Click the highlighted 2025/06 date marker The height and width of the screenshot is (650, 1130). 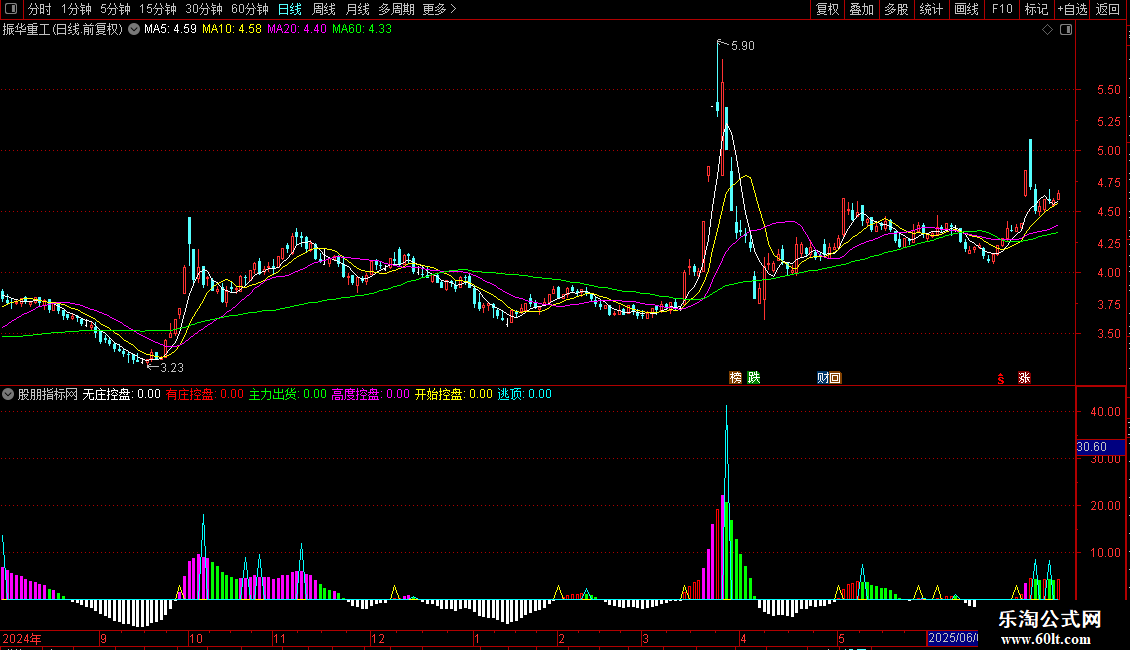click(x=953, y=638)
